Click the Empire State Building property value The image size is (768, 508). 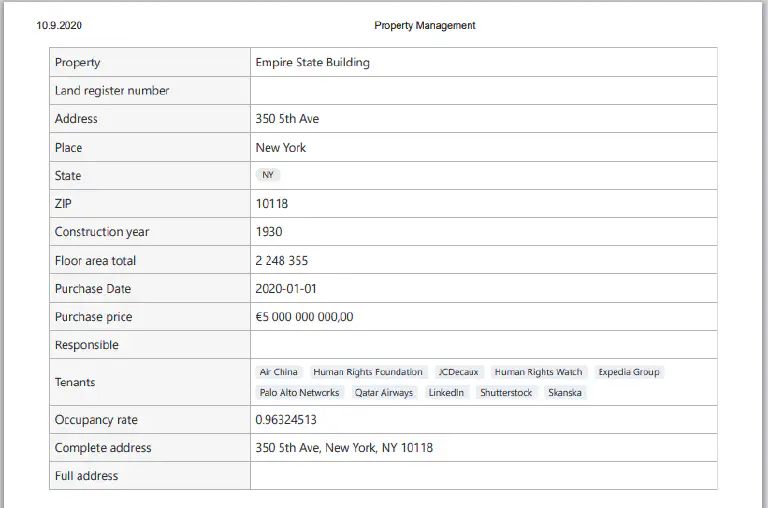click(312, 62)
